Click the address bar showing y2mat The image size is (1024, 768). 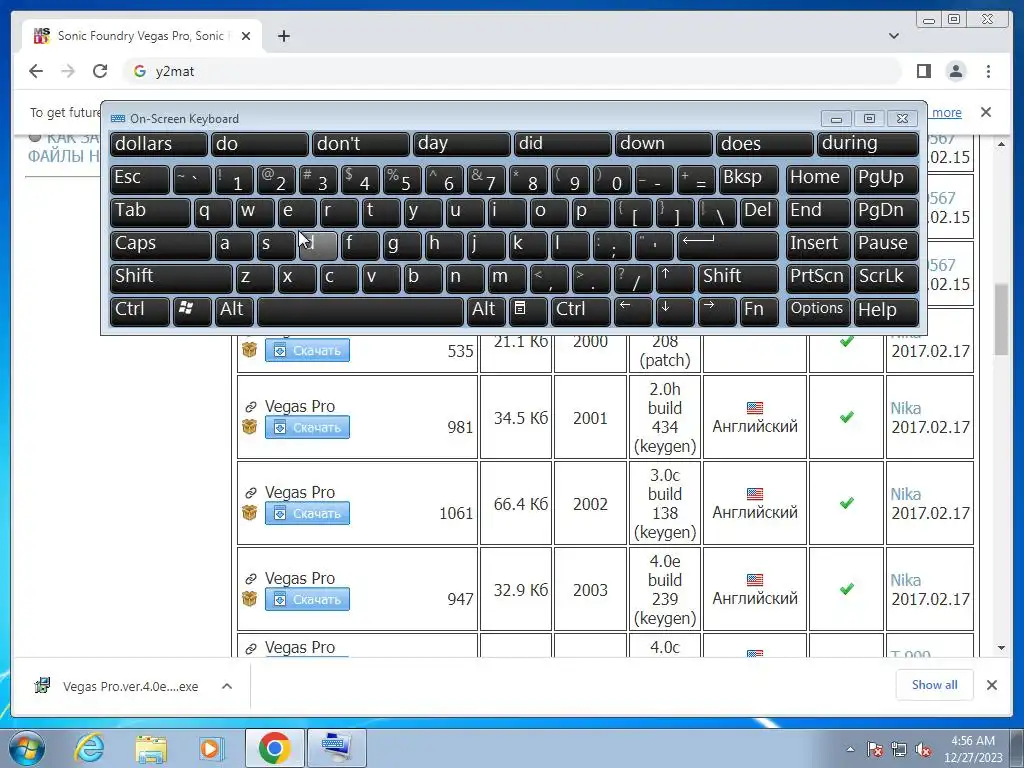point(513,71)
